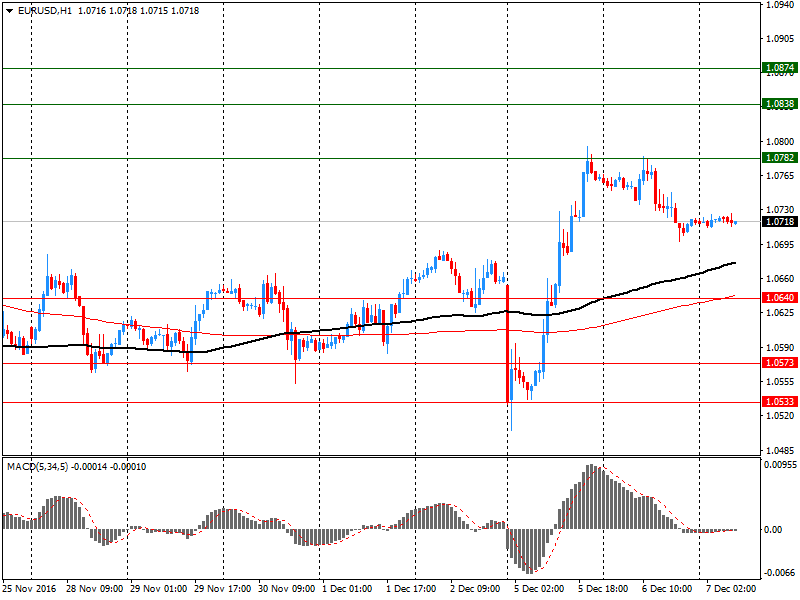Click the 1.0765 price scale value
Image resolution: width=800 pixels, height=600 pixels.
pos(780,176)
